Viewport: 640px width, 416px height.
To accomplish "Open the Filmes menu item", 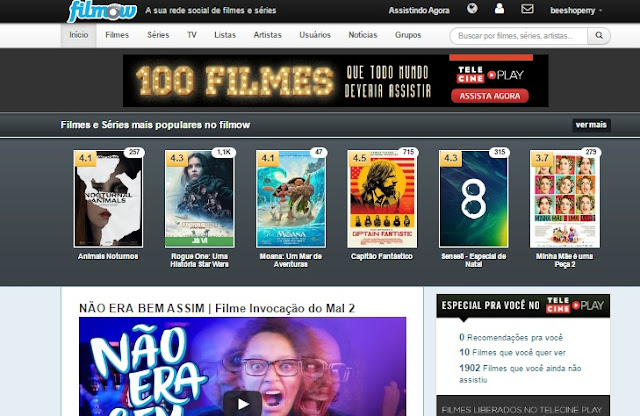I will click(117, 35).
